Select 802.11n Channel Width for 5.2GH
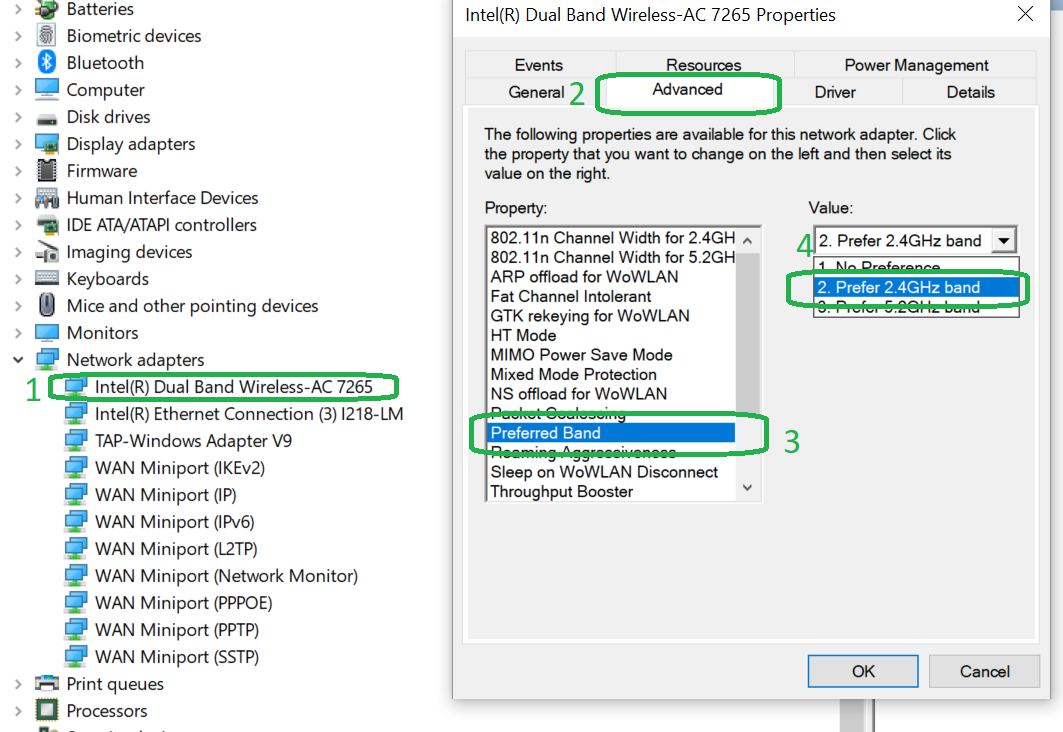Screen dimensions: 1063x732 coord(611,257)
